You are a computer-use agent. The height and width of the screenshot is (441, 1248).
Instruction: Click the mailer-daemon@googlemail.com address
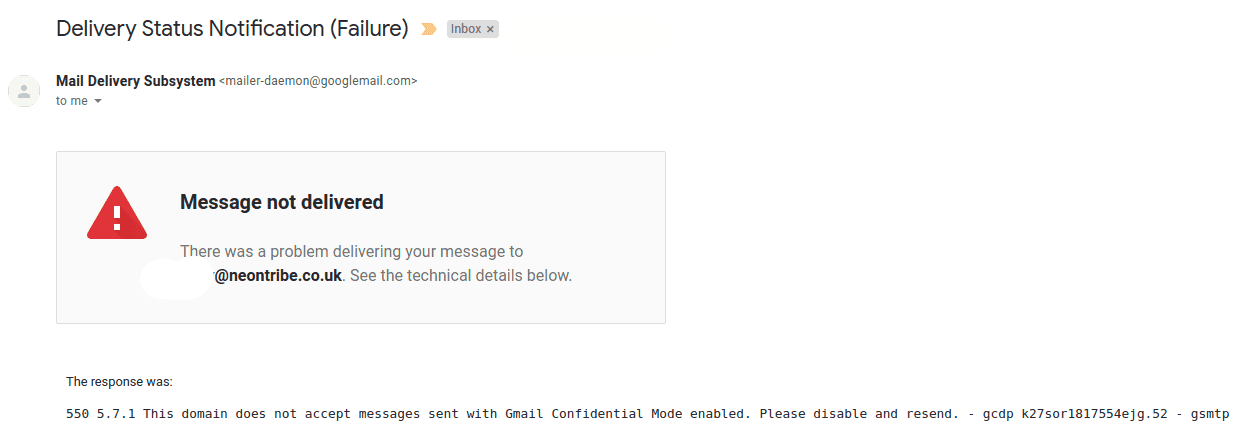(x=318, y=81)
